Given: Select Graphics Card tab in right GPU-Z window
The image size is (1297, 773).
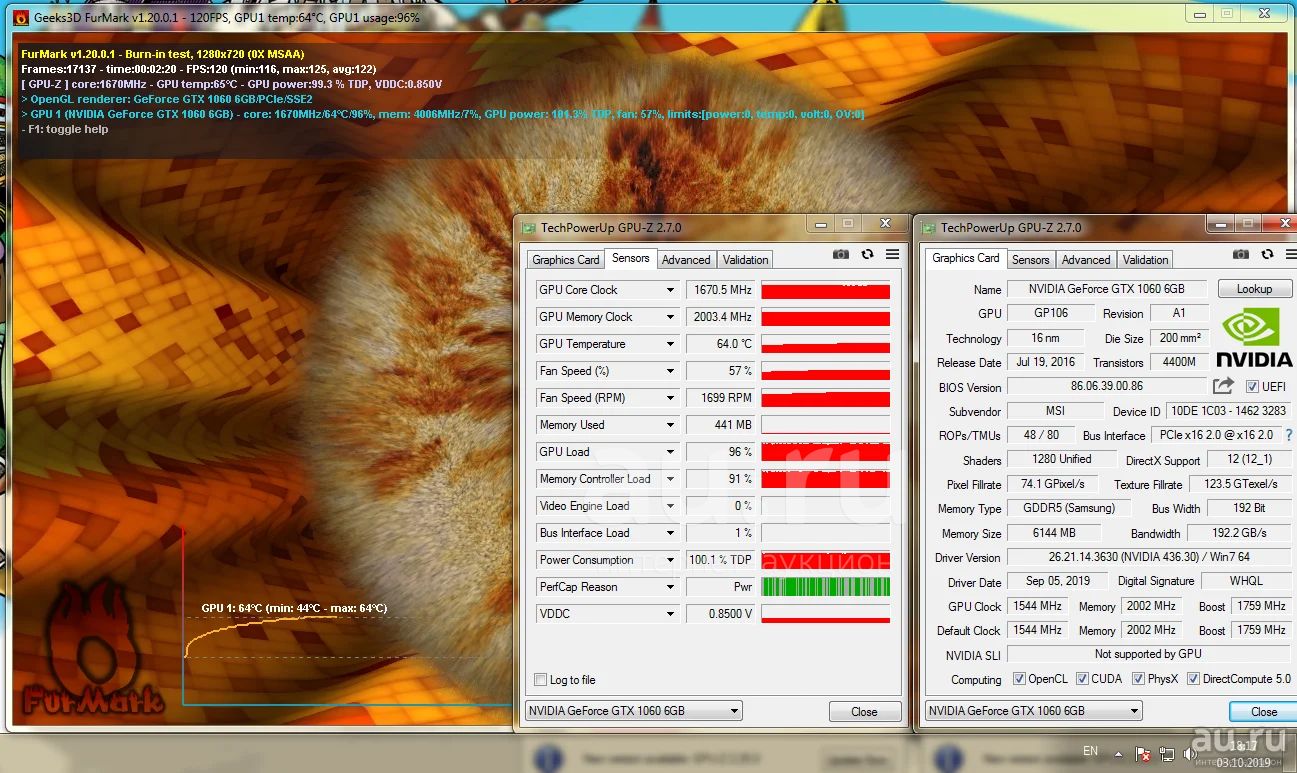Looking at the screenshot, I should pos(966,258).
